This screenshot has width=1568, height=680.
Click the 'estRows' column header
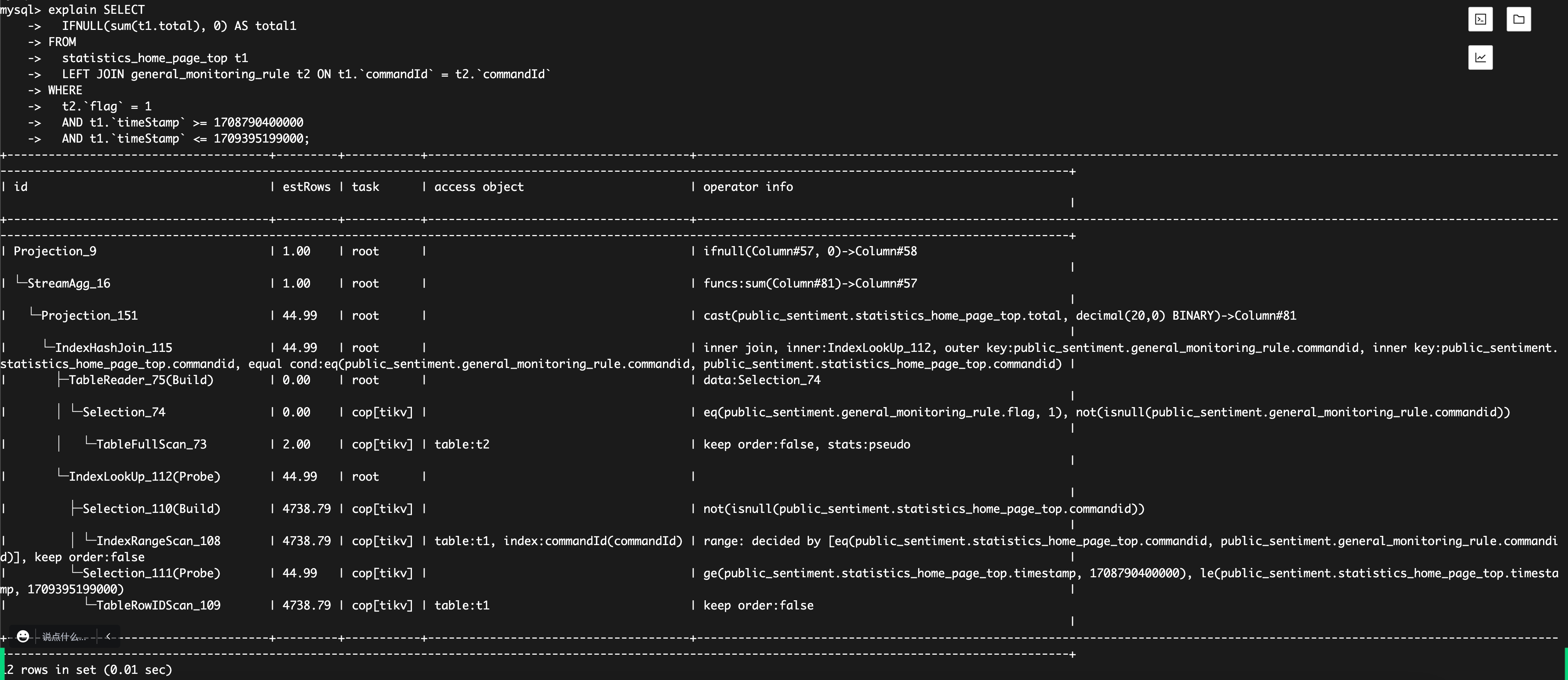coord(306,187)
